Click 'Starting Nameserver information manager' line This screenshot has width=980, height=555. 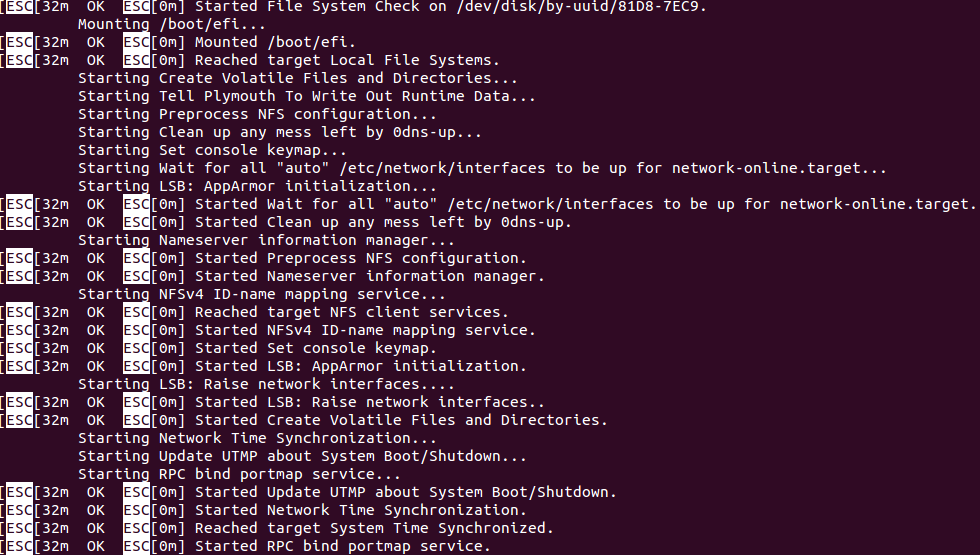[x=266, y=241]
